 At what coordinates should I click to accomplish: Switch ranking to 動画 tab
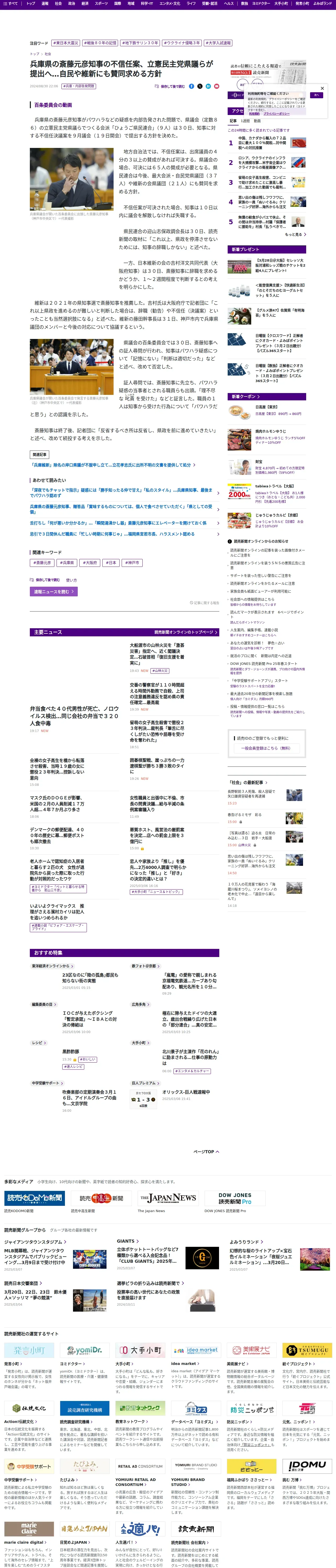click(257, 121)
